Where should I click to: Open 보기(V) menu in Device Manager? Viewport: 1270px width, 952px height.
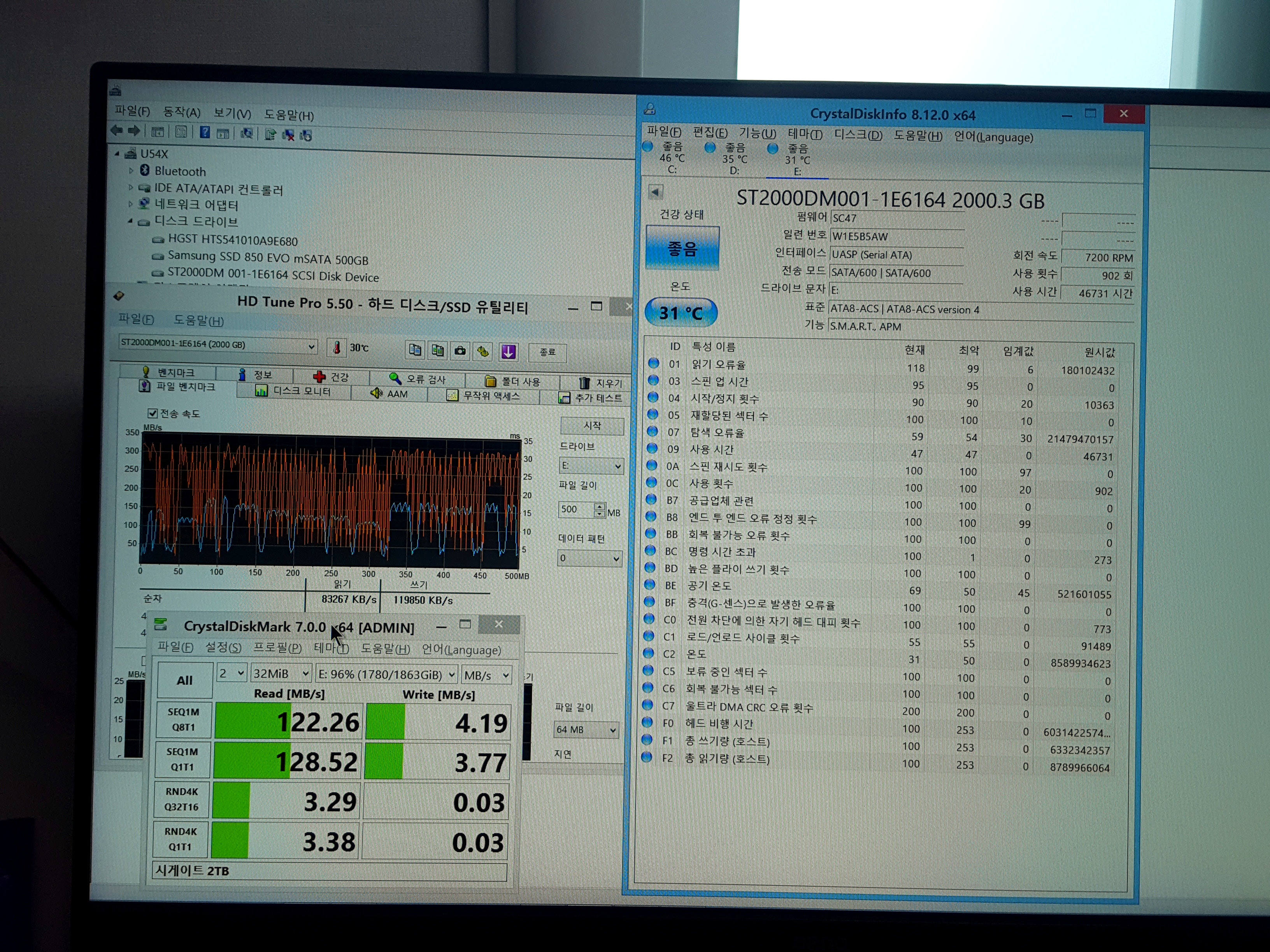point(232,114)
